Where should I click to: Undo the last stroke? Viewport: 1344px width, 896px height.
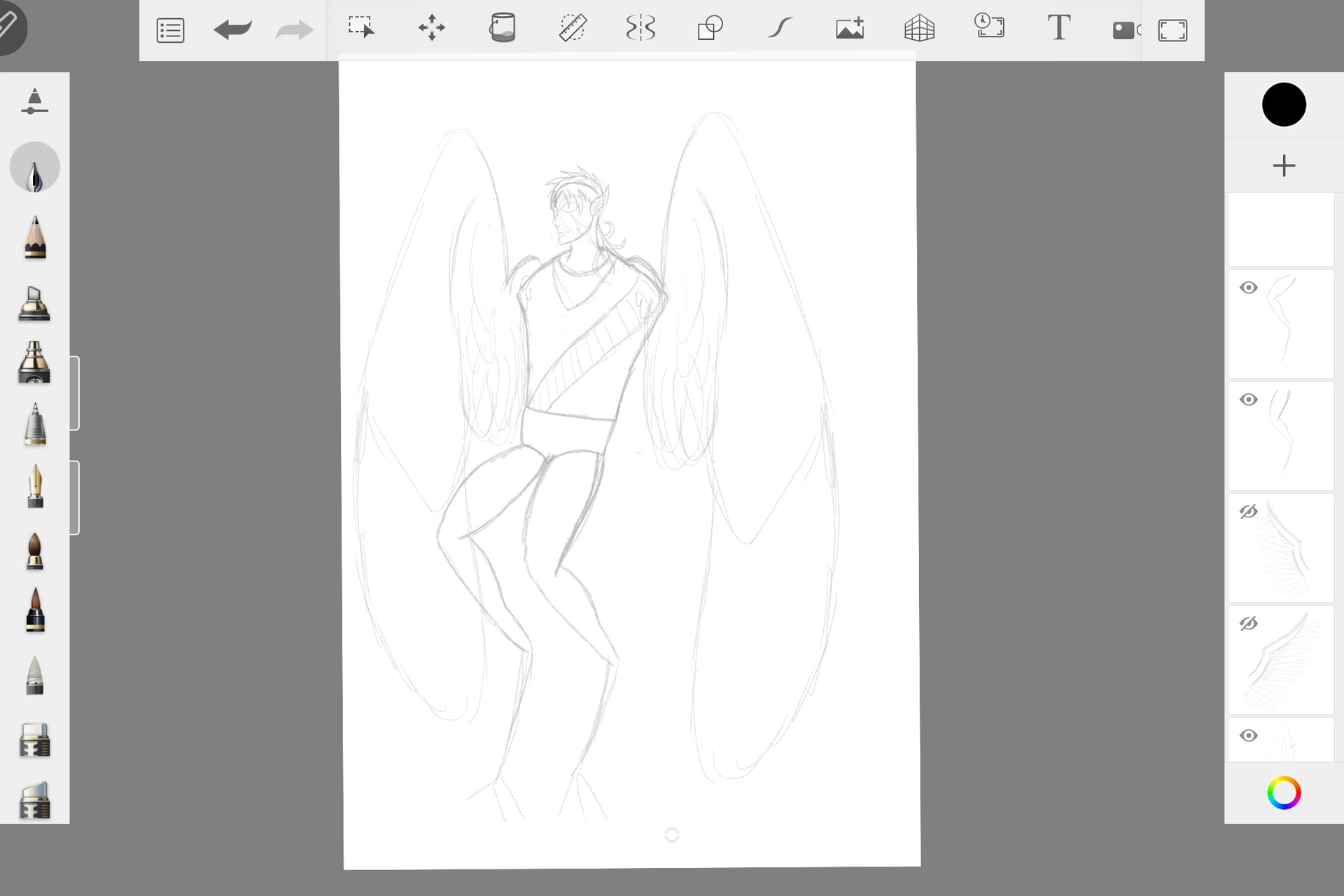tap(232, 29)
